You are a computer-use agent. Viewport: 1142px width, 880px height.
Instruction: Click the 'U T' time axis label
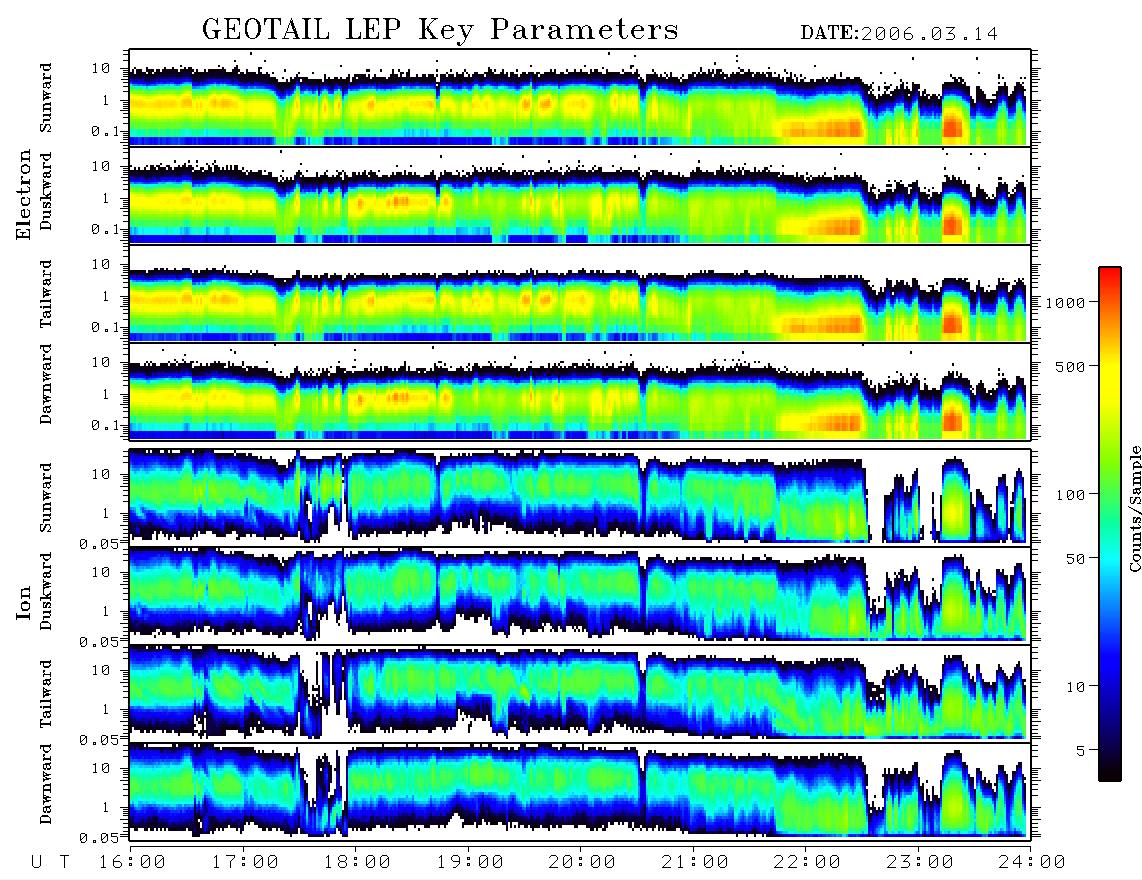point(50,862)
